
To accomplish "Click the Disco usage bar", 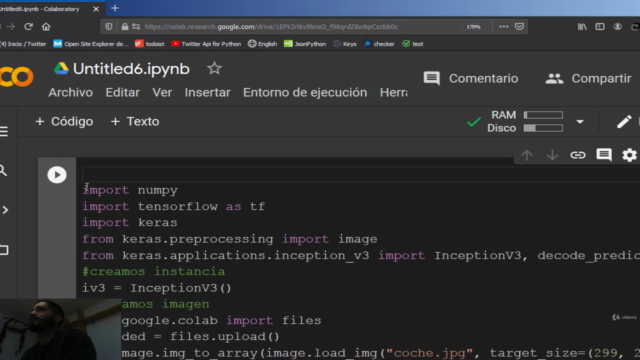I will 543,128.
